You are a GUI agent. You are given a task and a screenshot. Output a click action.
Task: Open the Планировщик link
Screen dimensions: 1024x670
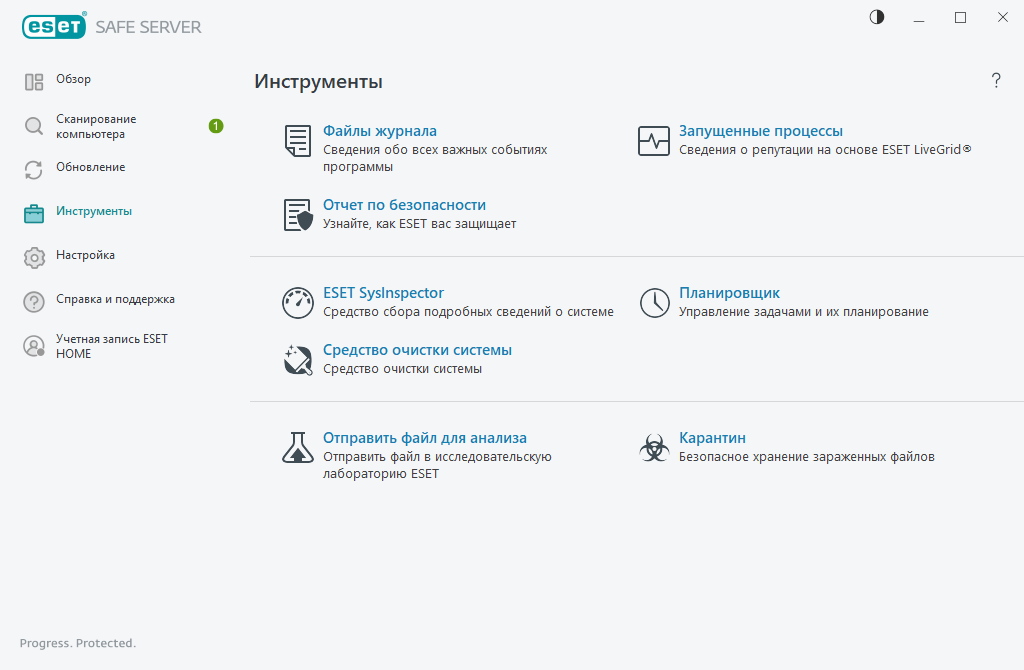tap(729, 293)
